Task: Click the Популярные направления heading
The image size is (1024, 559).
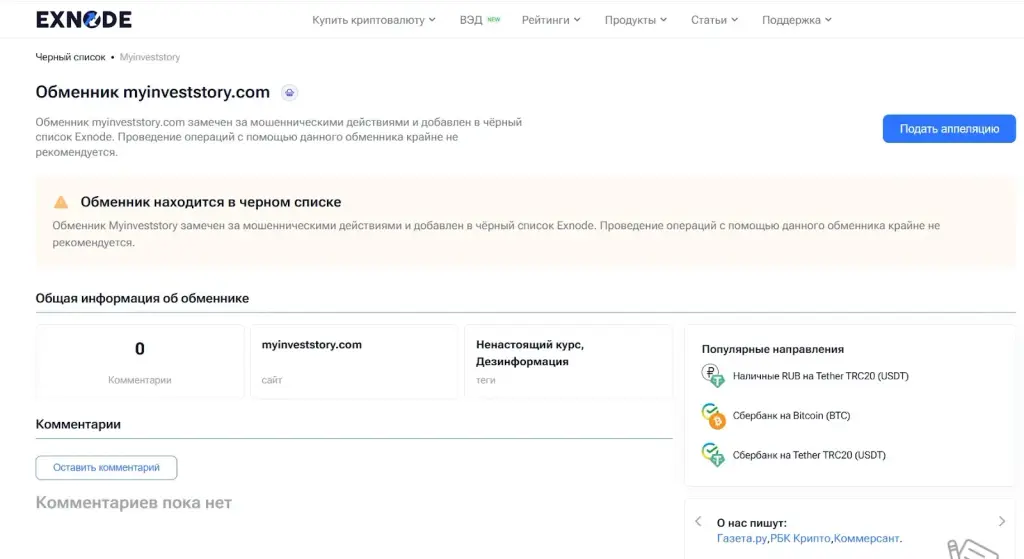Action: (x=773, y=349)
